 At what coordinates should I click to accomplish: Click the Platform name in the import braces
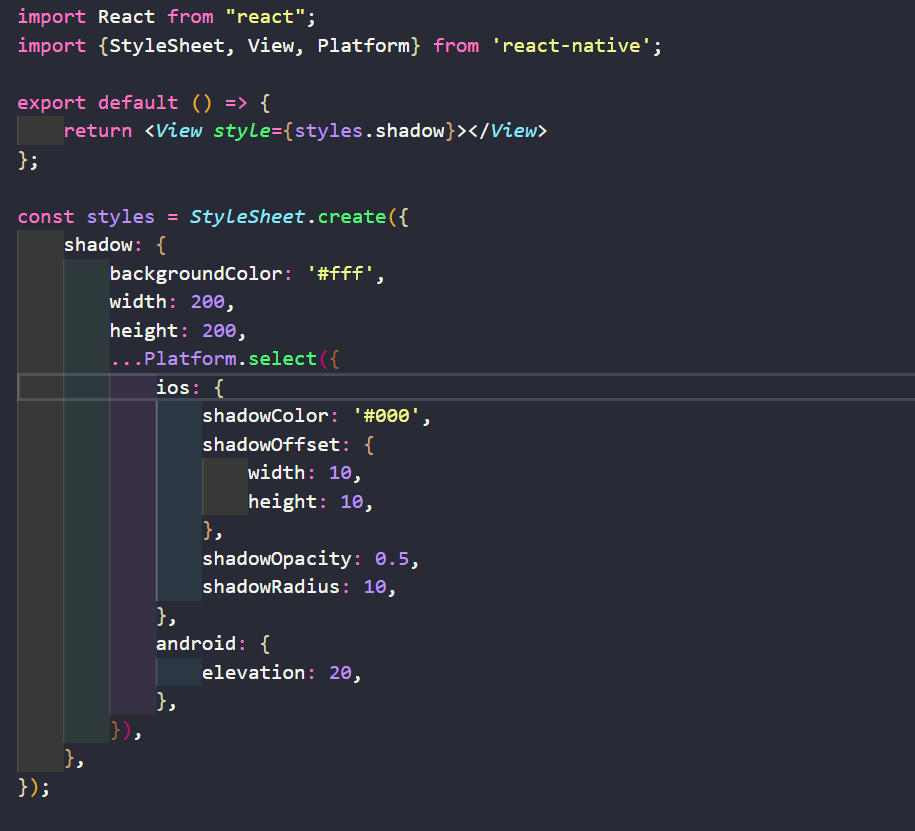tap(364, 46)
